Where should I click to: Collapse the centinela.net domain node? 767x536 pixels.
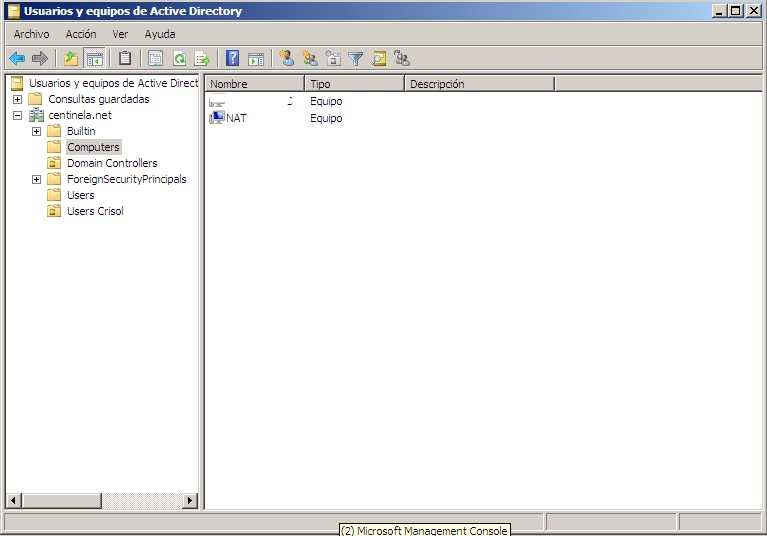pyautogui.click(x=18, y=115)
